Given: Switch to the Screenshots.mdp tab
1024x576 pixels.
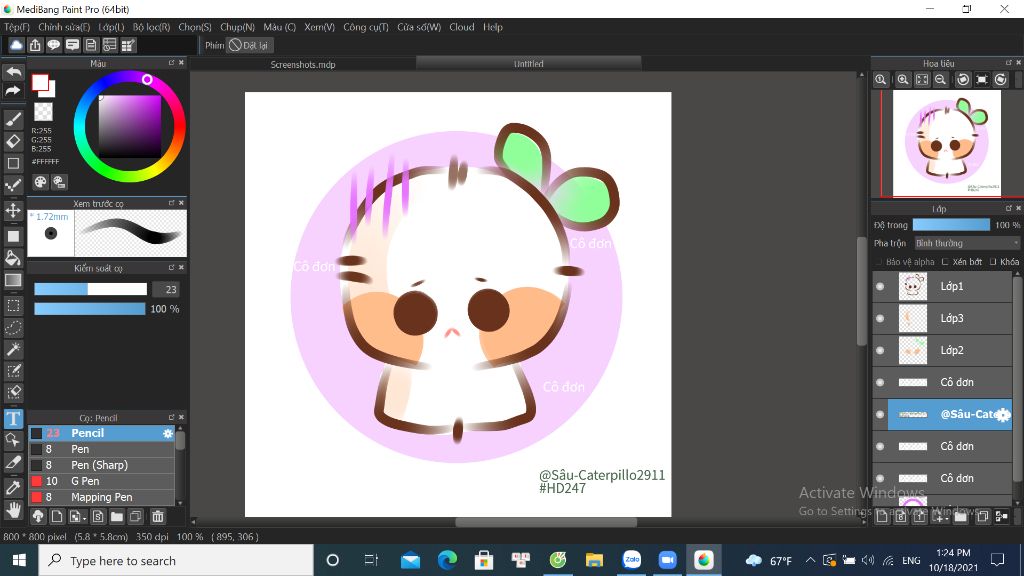Looking at the screenshot, I should coord(303,64).
